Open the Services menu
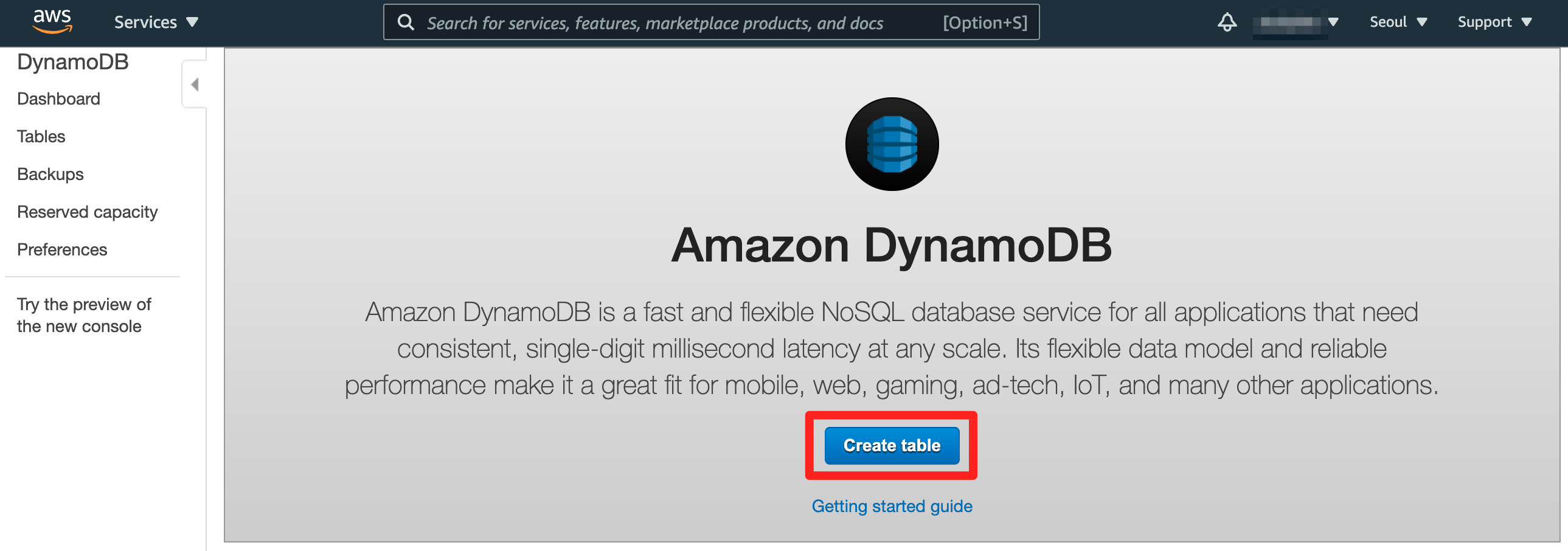This screenshot has width=1568, height=551. [156, 23]
